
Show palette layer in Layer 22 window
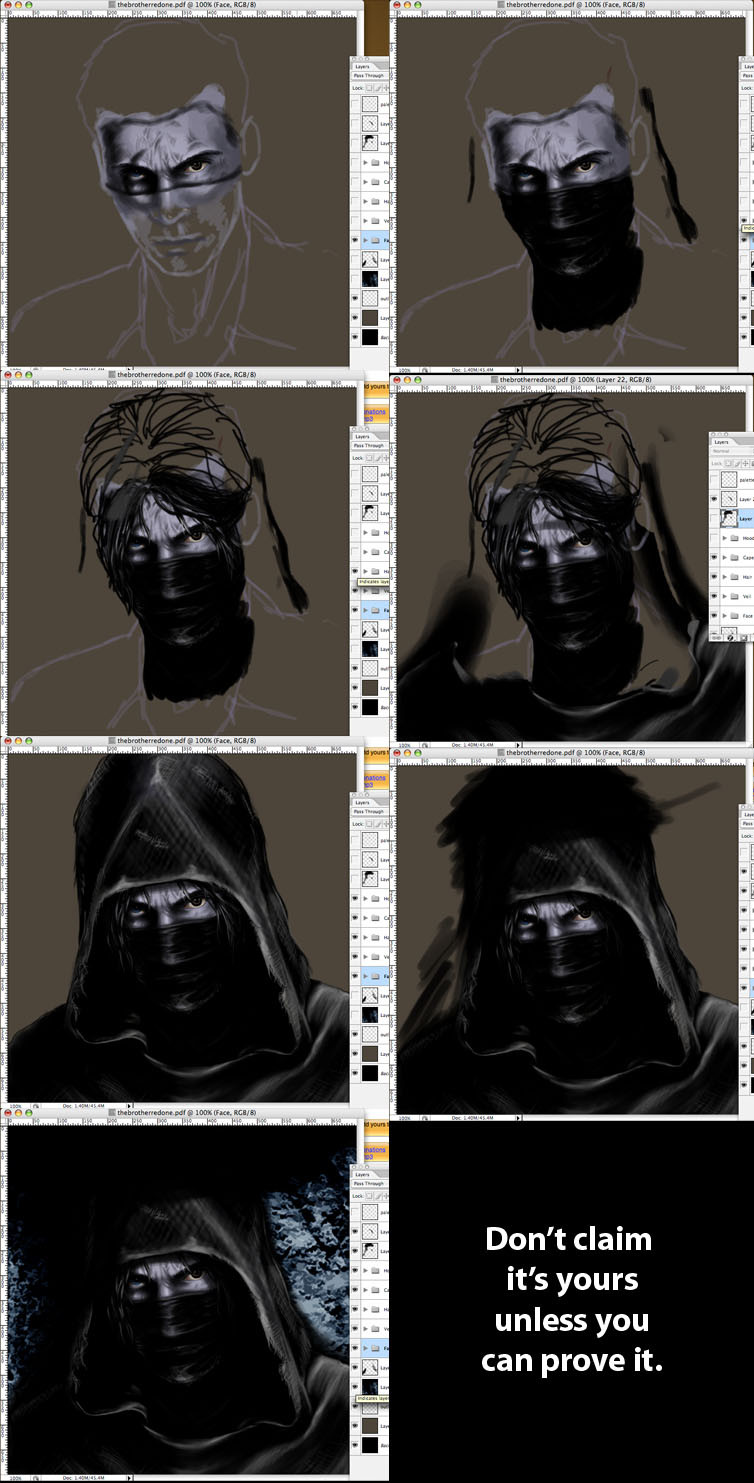click(714, 480)
